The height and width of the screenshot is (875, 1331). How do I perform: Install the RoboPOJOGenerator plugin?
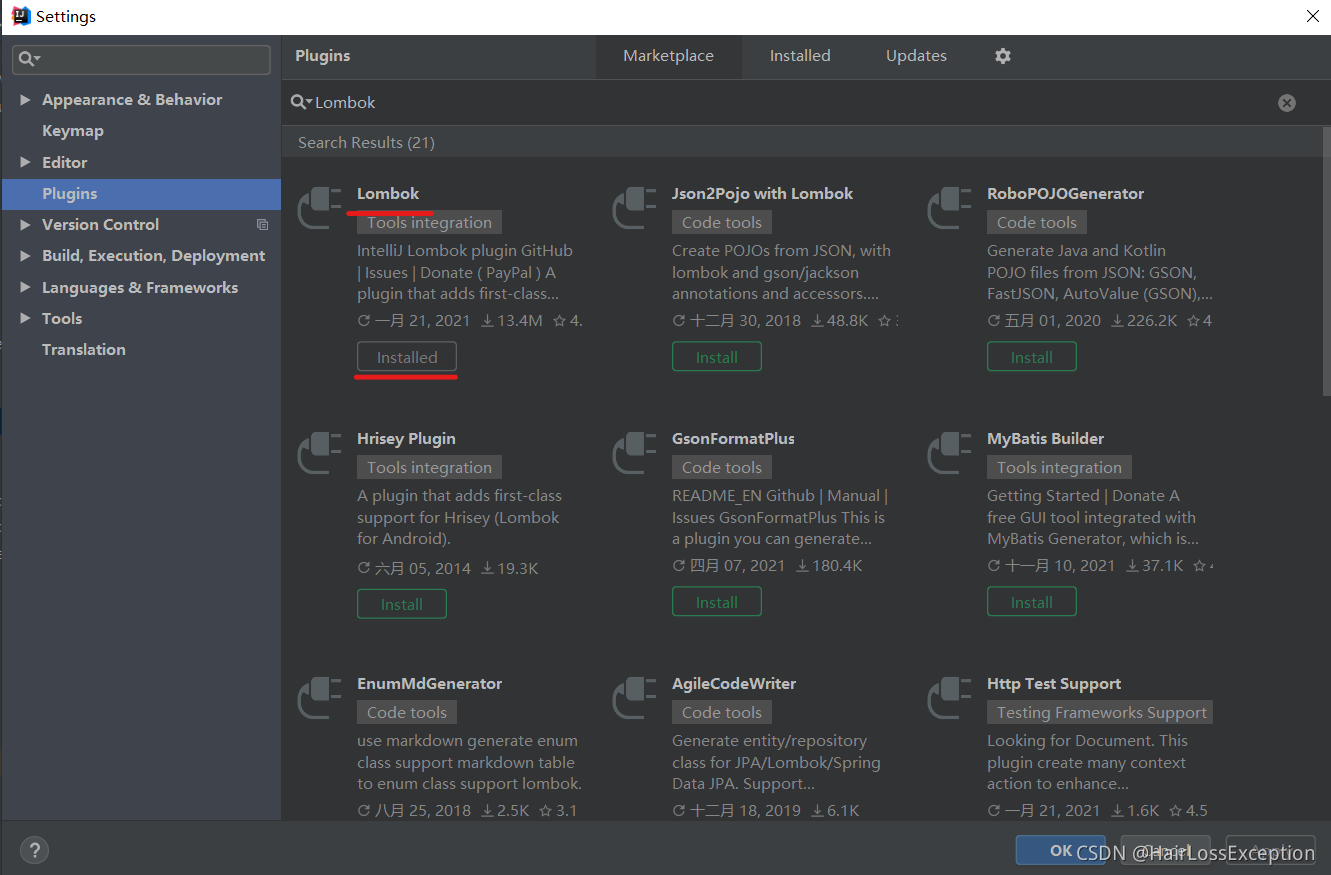pyautogui.click(x=1032, y=357)
